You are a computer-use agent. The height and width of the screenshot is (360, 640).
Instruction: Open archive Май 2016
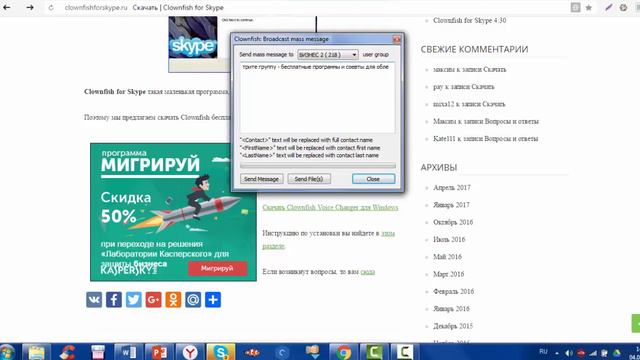tap(447, 257)
